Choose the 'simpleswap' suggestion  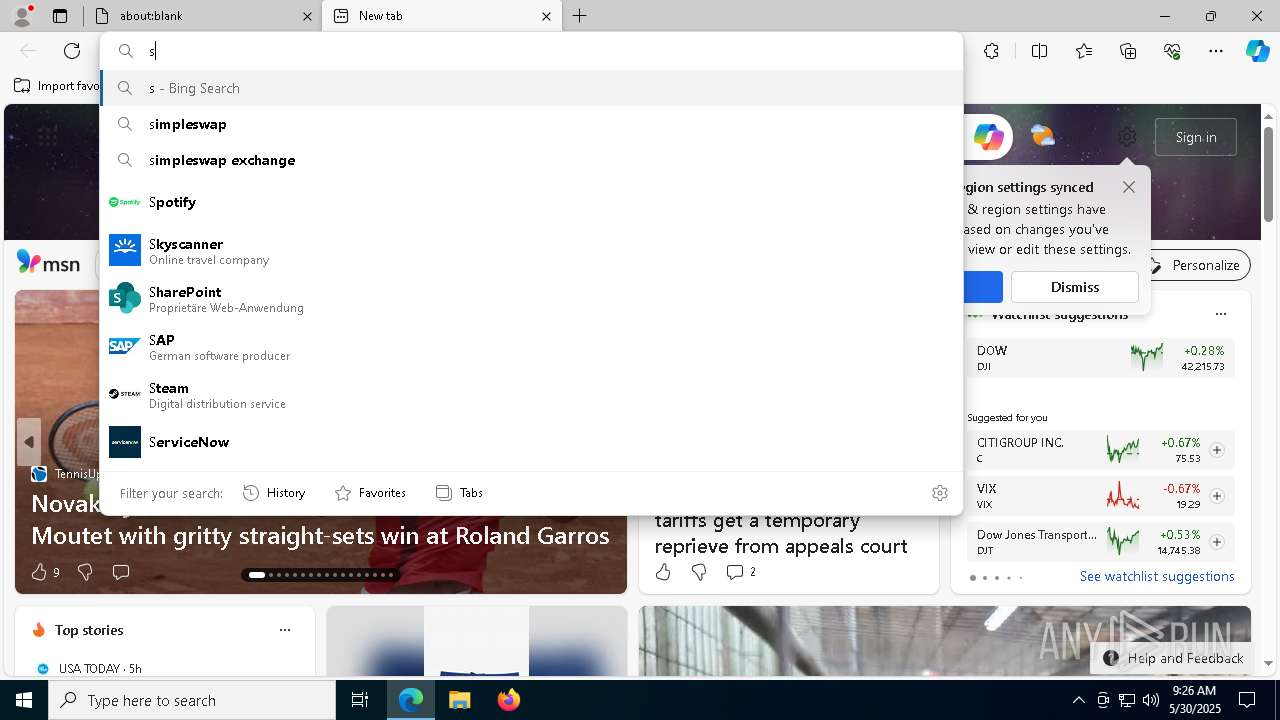pos(532,124)
